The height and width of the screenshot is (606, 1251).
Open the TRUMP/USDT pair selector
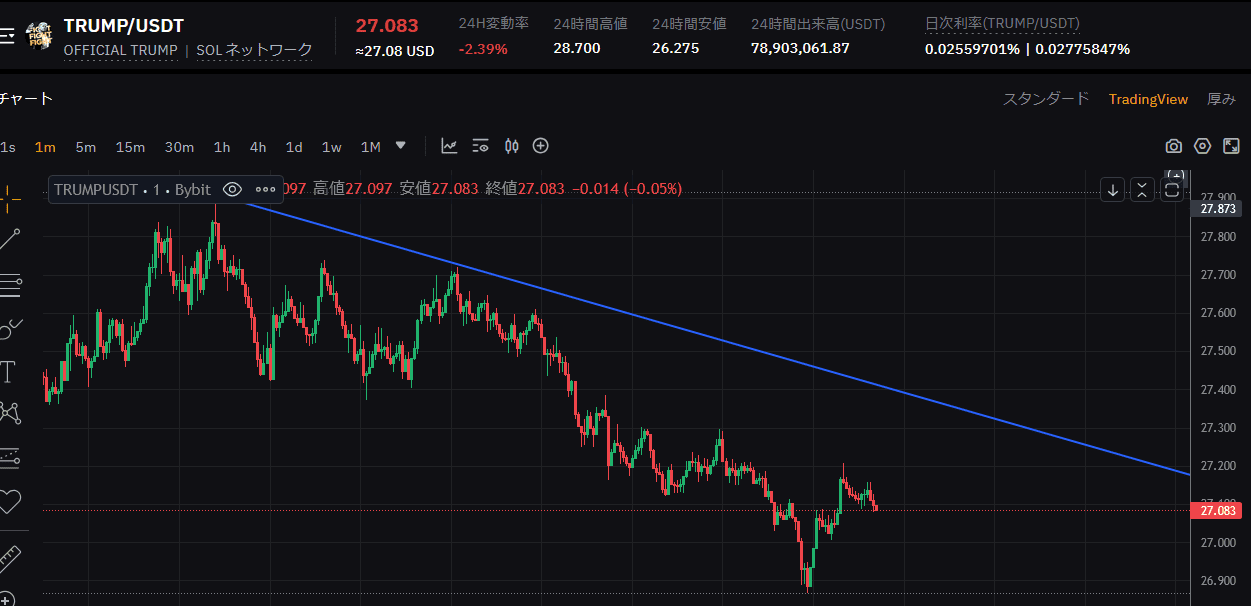[124, 26]
